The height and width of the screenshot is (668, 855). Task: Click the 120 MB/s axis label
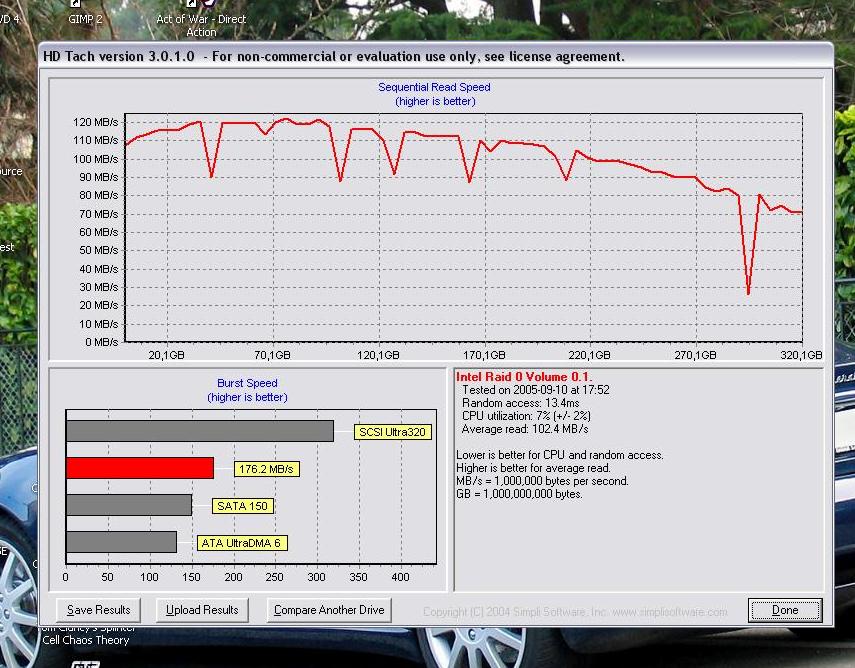pos(95,122)
